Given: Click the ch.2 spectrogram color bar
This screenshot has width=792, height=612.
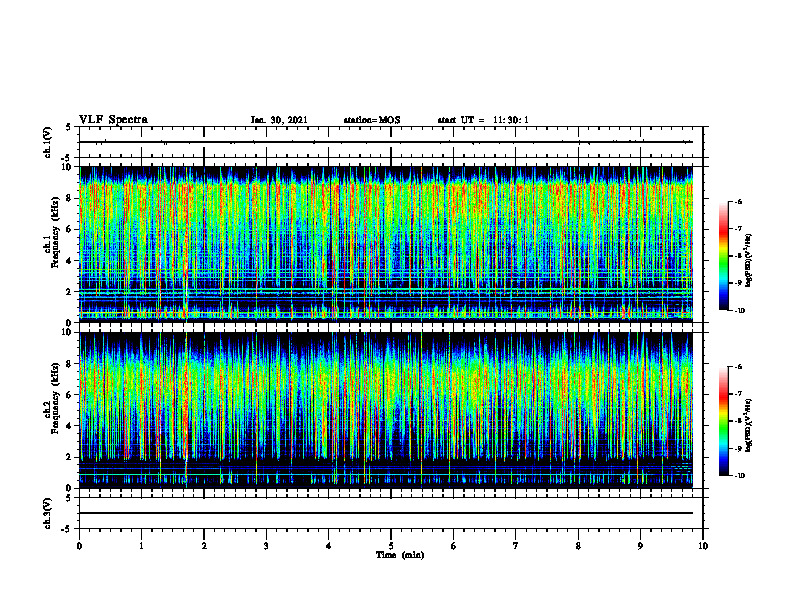Looking at the screenshot, I should point(723,421).
